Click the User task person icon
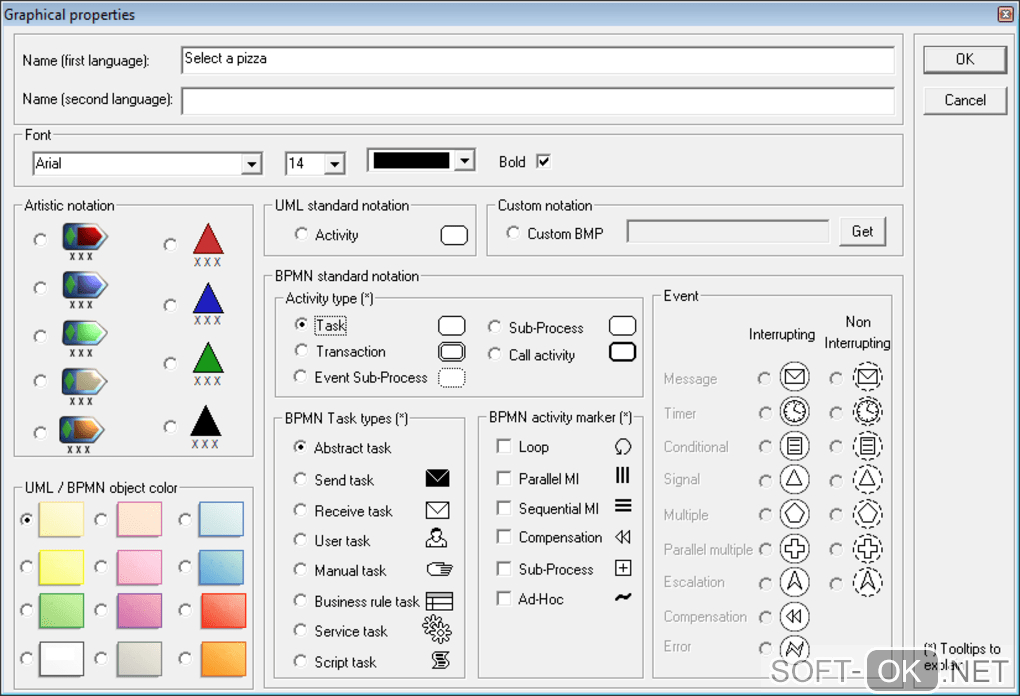 tap(436, 538)
